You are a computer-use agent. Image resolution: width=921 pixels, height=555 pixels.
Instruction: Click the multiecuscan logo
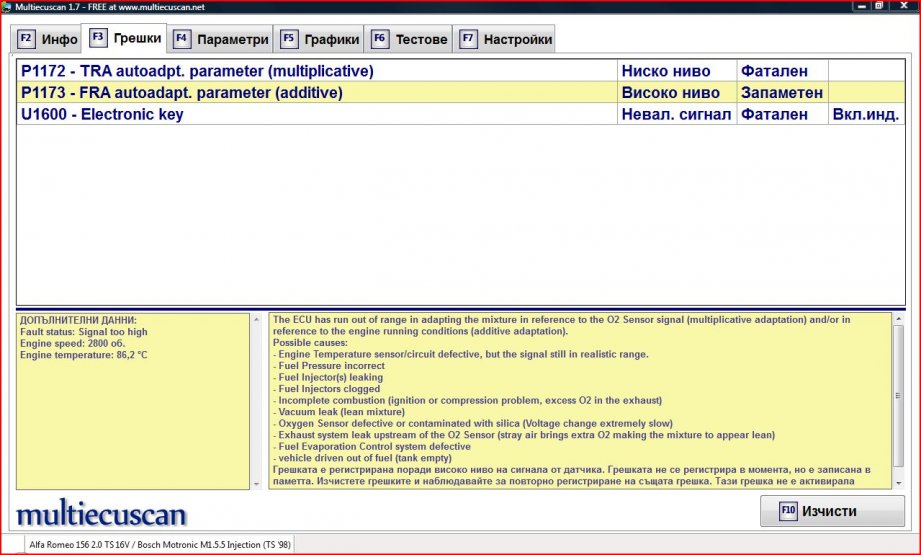[101, 514]
